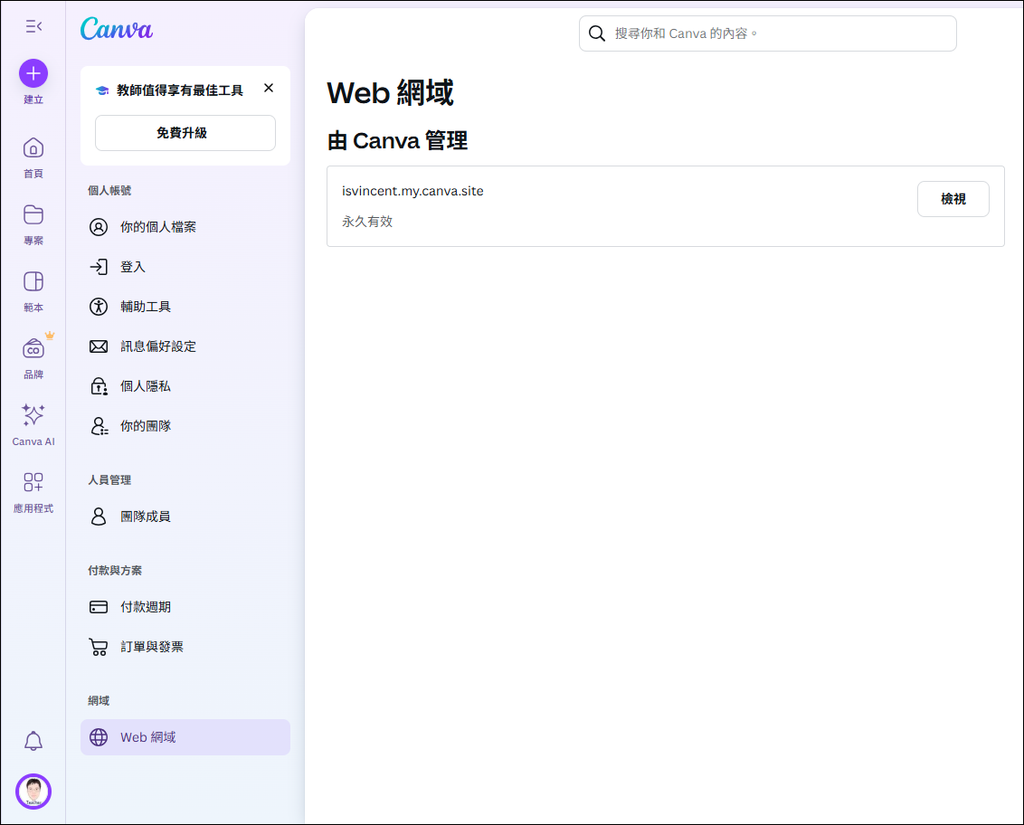Click the isvincent.my.canva.site domain text
The height and width of the screenshot is (825, 1024).
(x=413, y=191)
